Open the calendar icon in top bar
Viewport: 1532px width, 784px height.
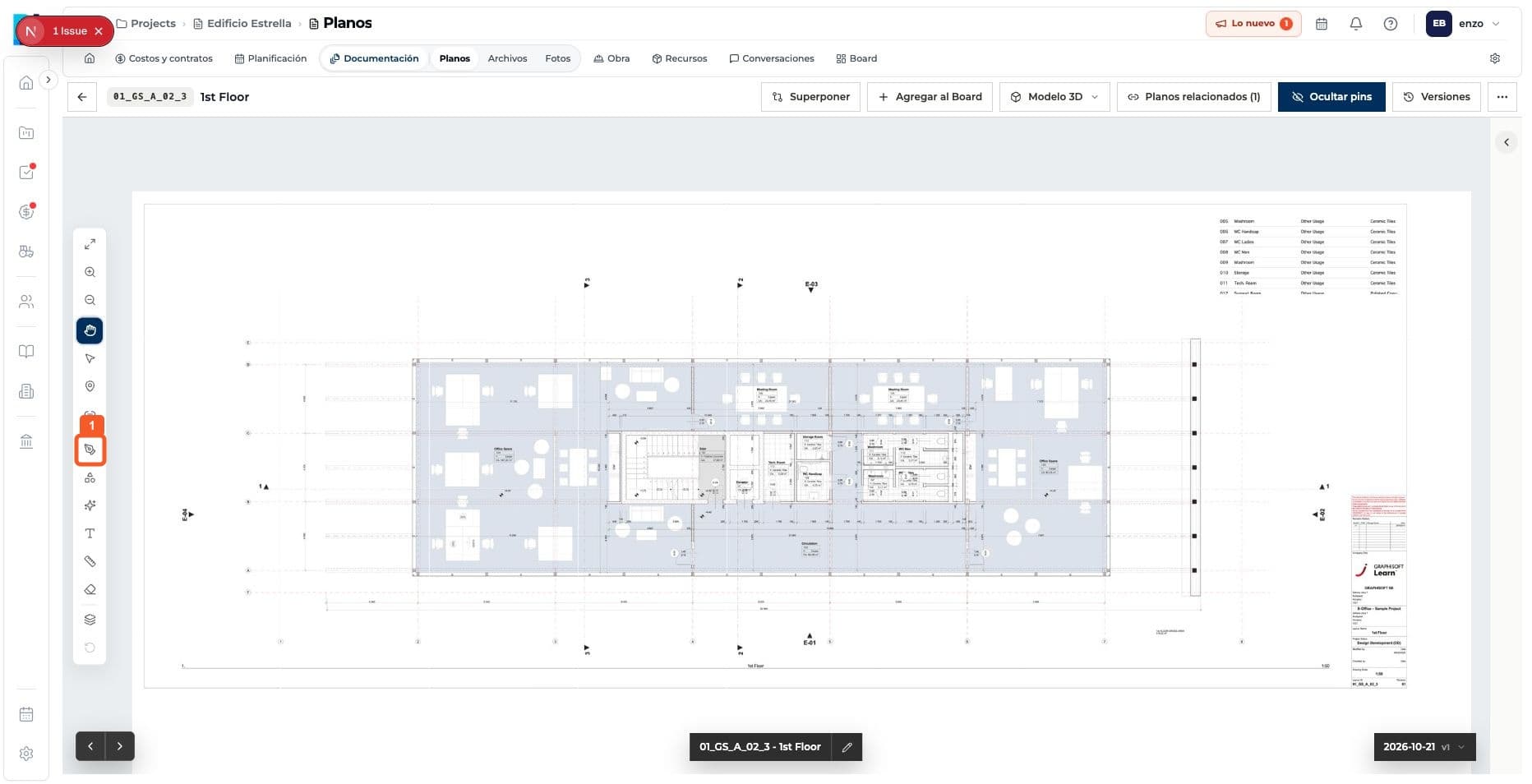click(1322, 24)
